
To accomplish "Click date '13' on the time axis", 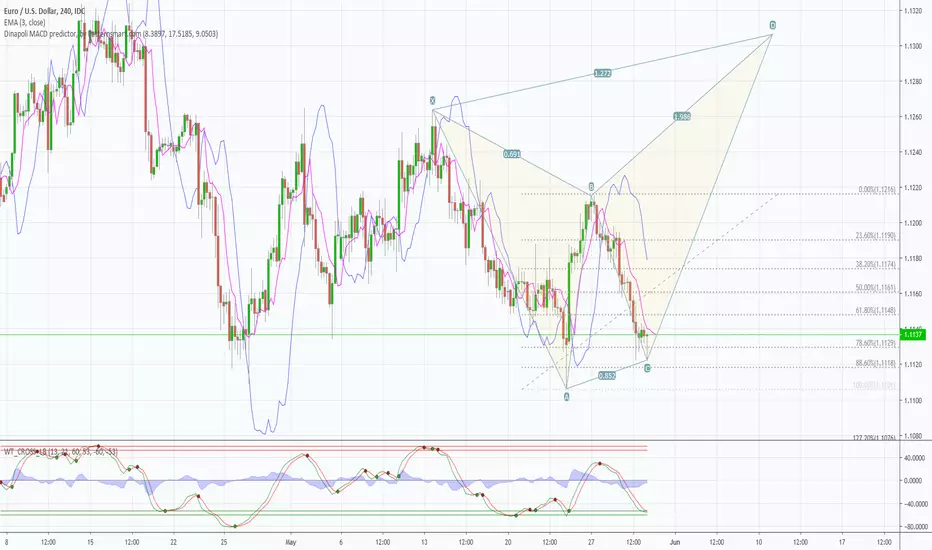I will tap(424, 542).
